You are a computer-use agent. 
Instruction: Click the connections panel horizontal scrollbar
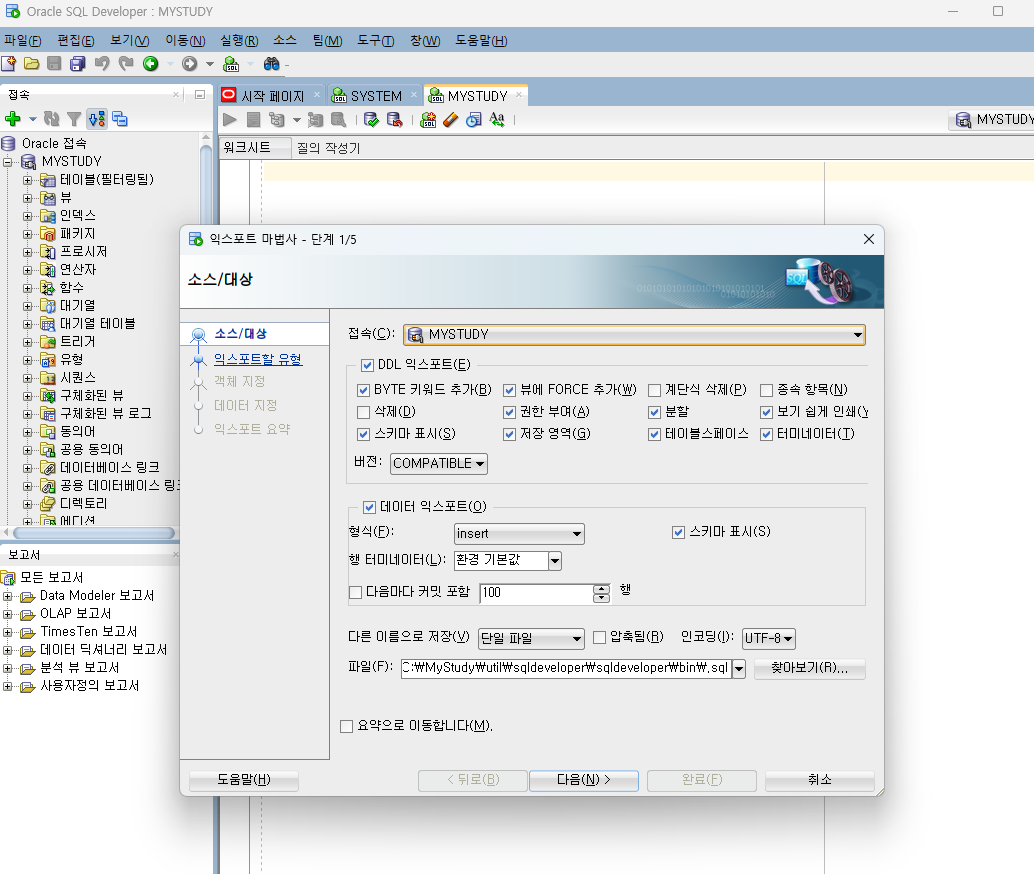(x=94, y=532)
